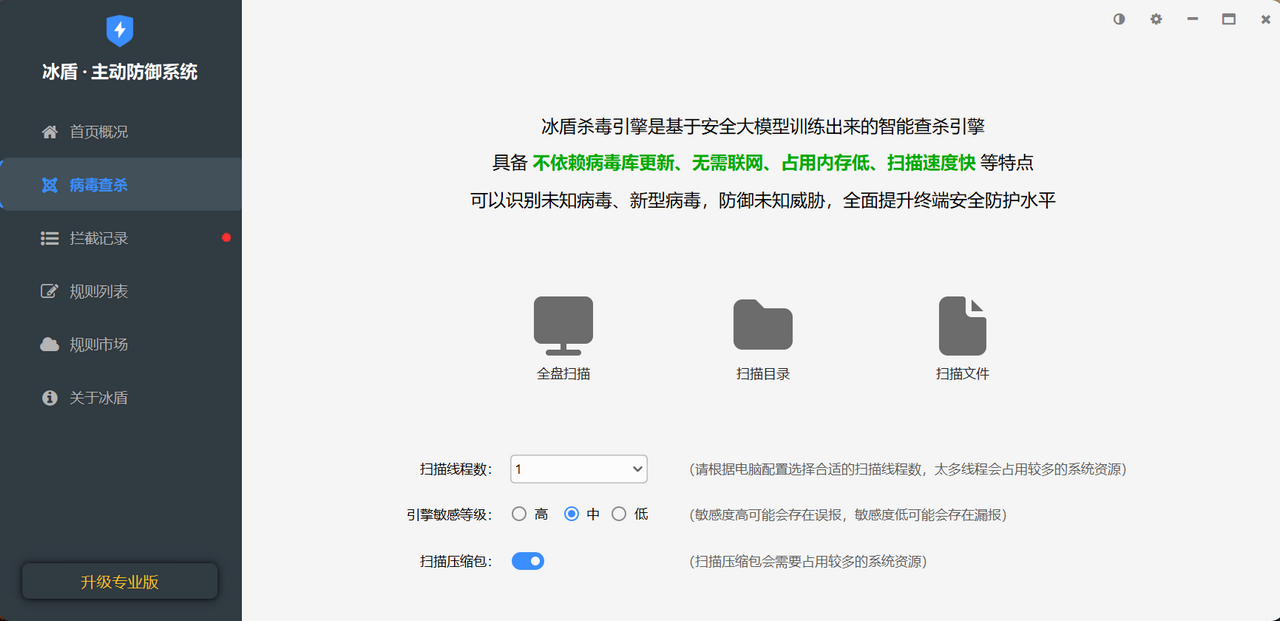This screenshot has height=621, width=1280.
Task: Select the 病毒查杀 sidebar item
Action: pos(98,185)
